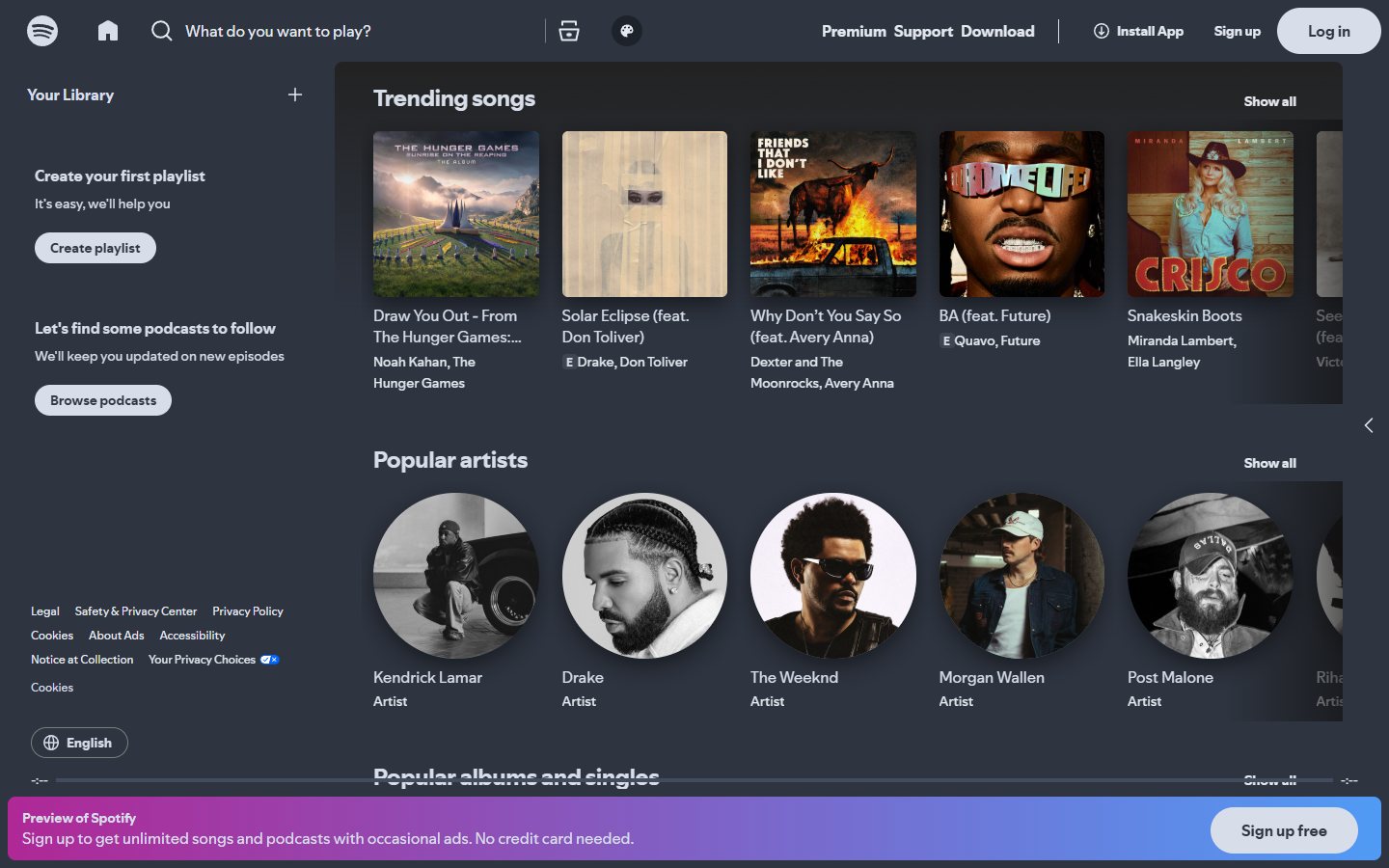This screenshot has height=868, width=1389.
Task: Click the Spotify logo icon
Action: [x=42, y=31]
